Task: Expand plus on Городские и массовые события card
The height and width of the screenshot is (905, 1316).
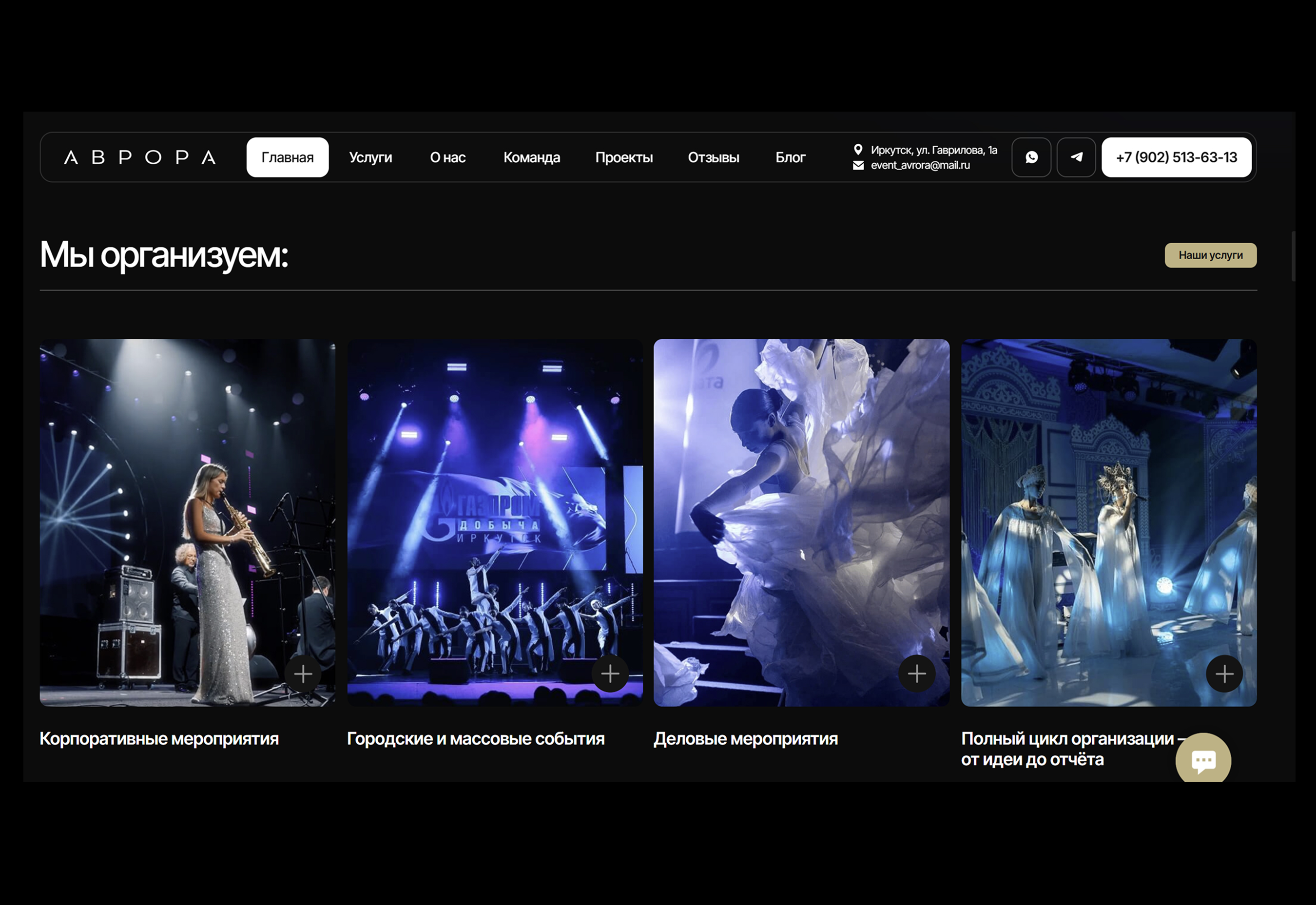Action: tap(610, 674)
